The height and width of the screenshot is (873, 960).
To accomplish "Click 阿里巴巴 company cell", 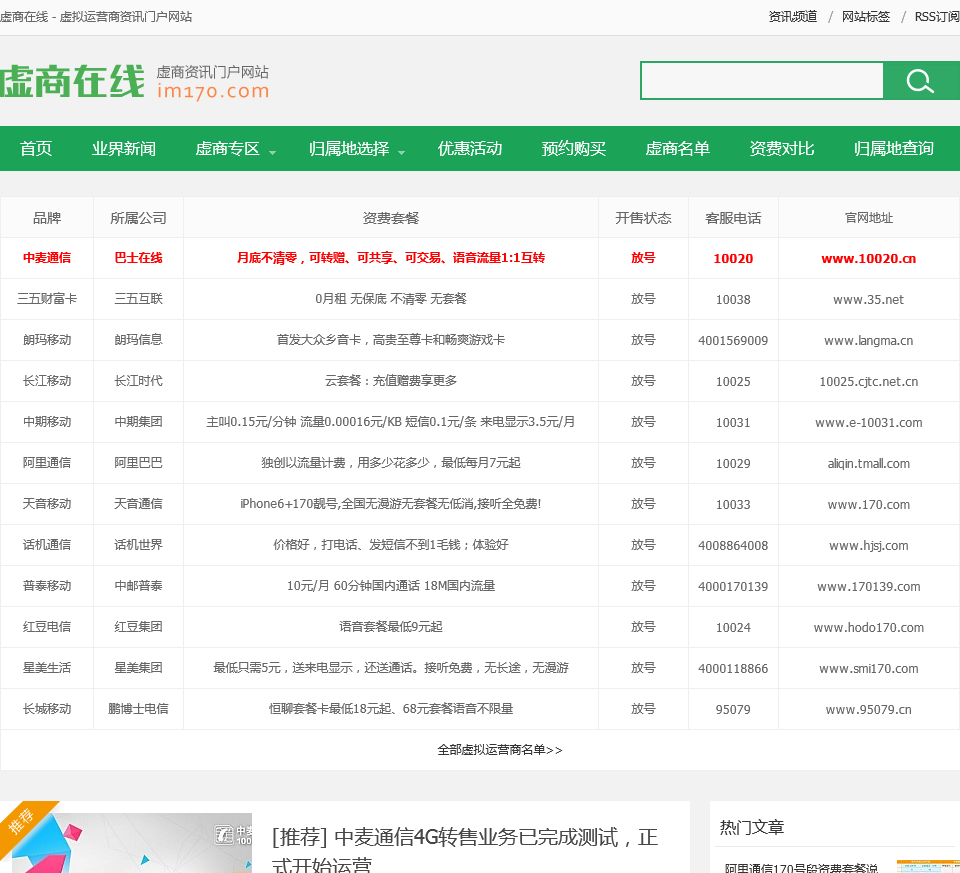I will (138, 463).
